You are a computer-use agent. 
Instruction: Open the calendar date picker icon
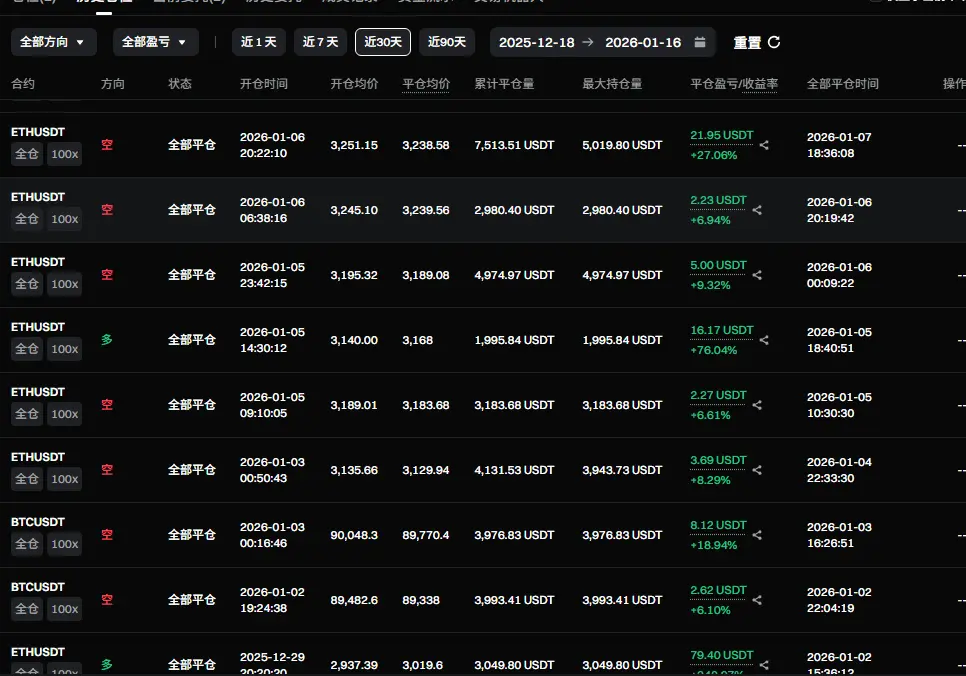pyautogui.click(x=700, y=42)
